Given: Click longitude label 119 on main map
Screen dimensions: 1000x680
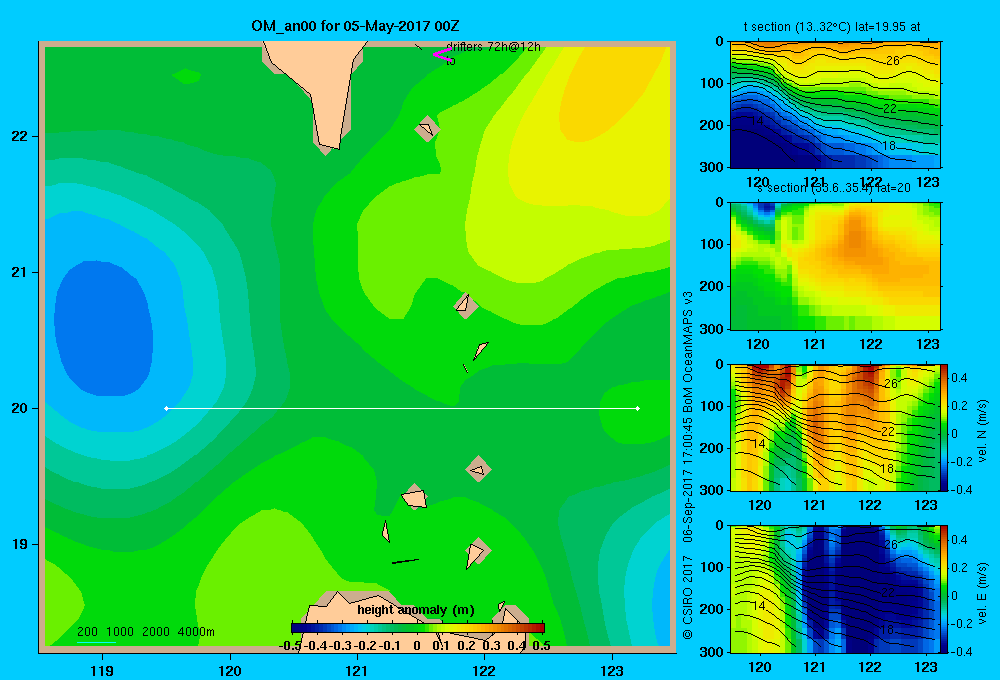Looking at the screenshot, I should 102,670.
